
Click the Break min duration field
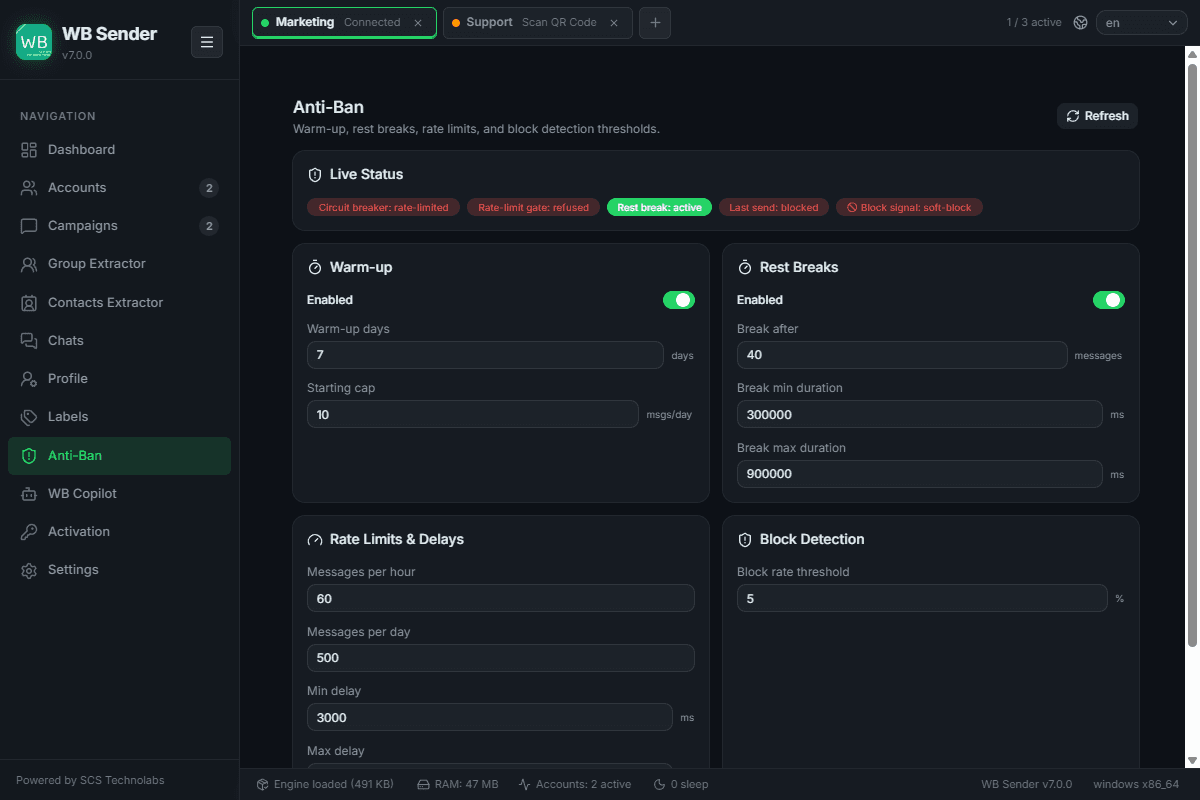(920, 414)
